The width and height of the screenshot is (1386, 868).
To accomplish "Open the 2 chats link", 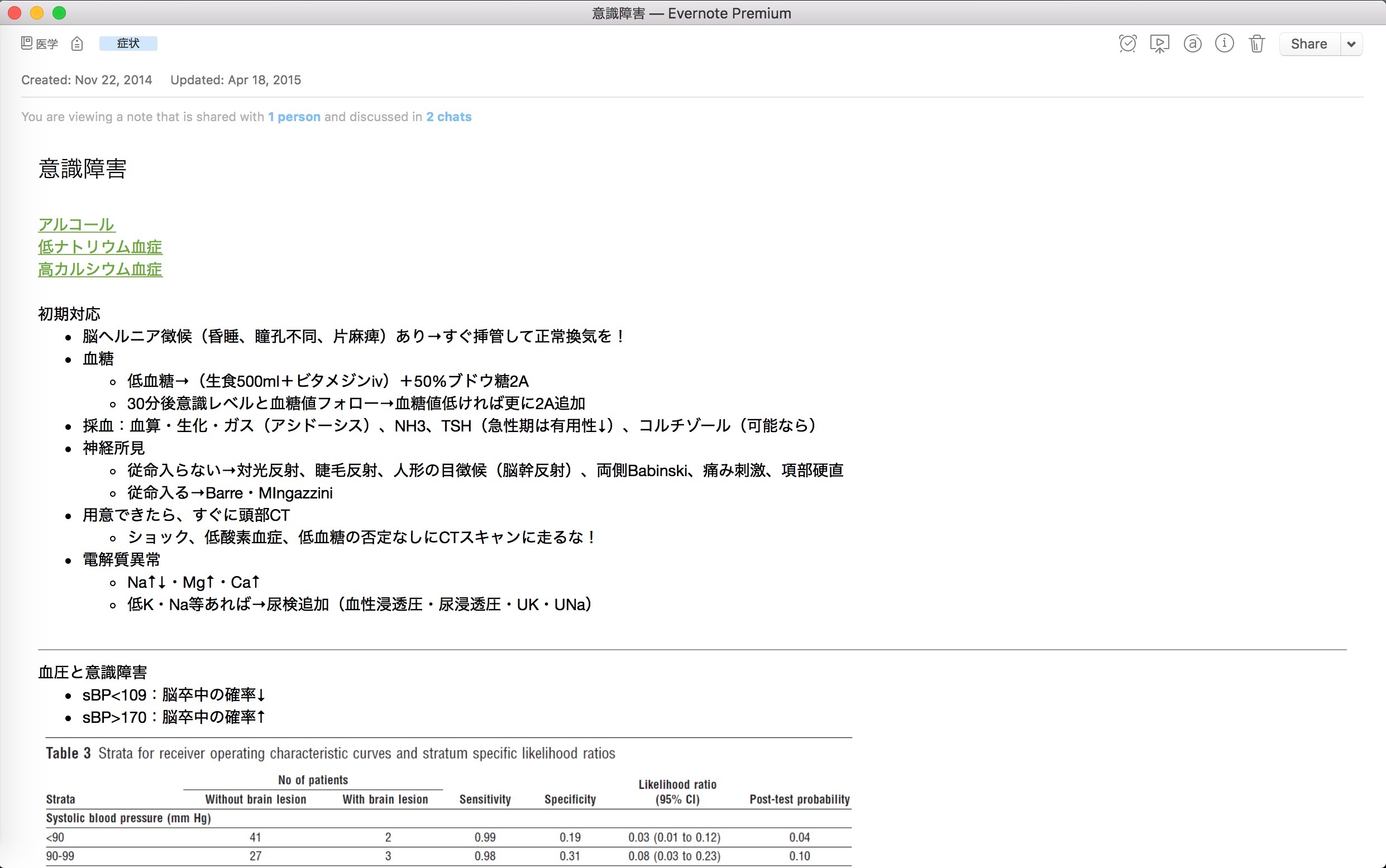I will tap(448, 117).
